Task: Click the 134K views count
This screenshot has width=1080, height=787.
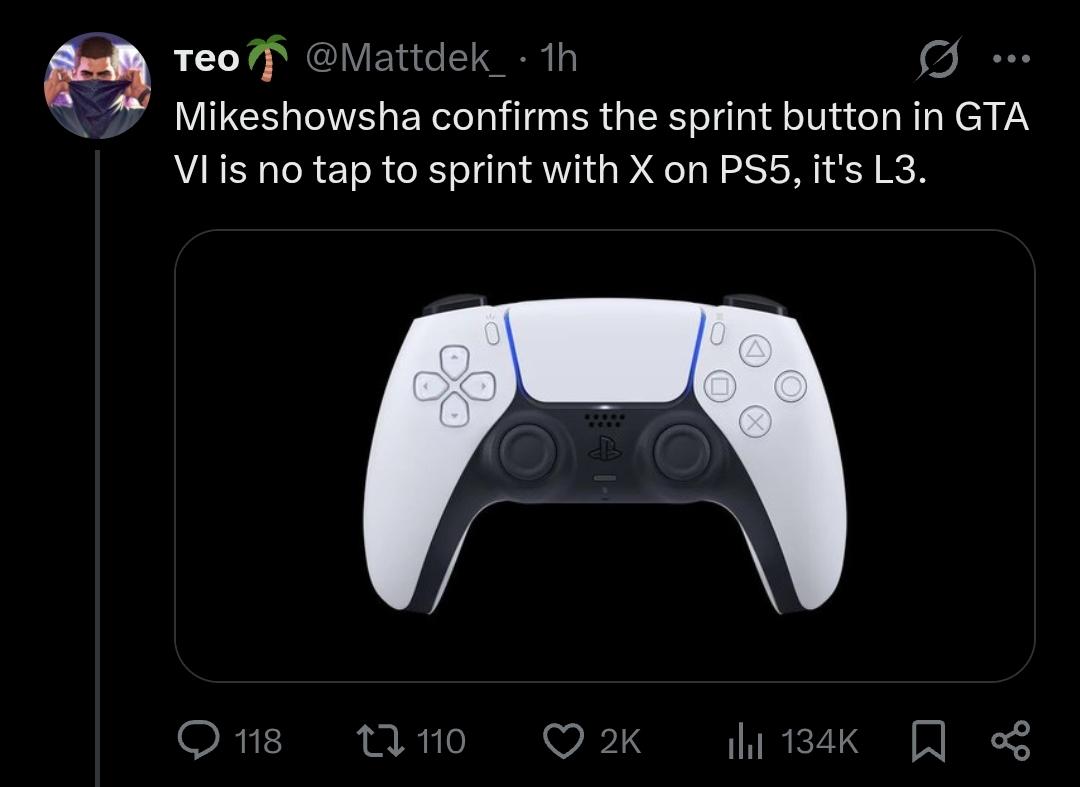Action: pyautogui.click(x=820, y=742)
